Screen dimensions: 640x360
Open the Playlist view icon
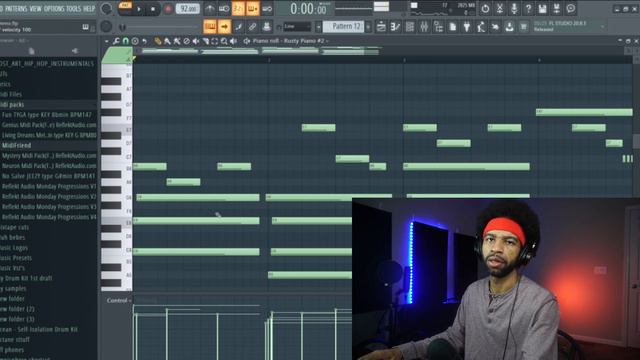(x=381, y=27)
